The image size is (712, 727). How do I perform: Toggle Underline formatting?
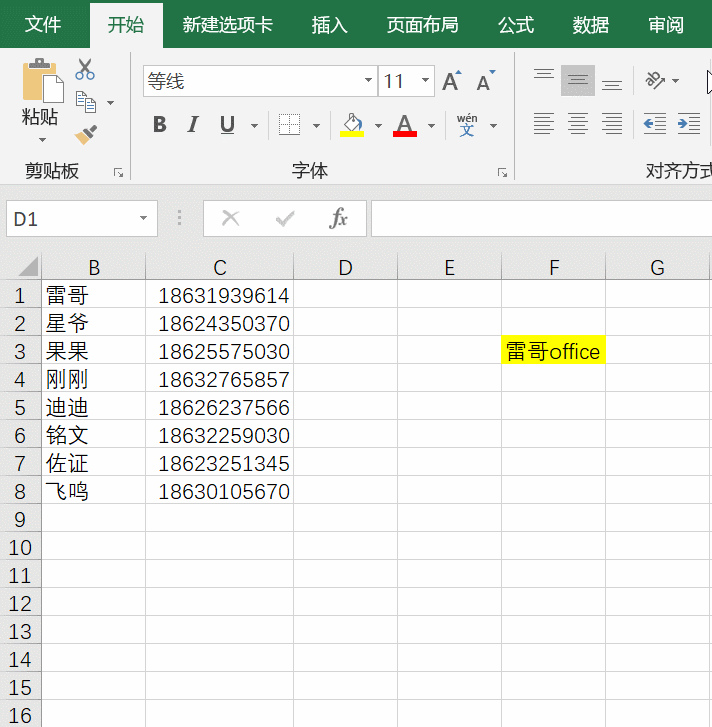[x=227, y=125]
